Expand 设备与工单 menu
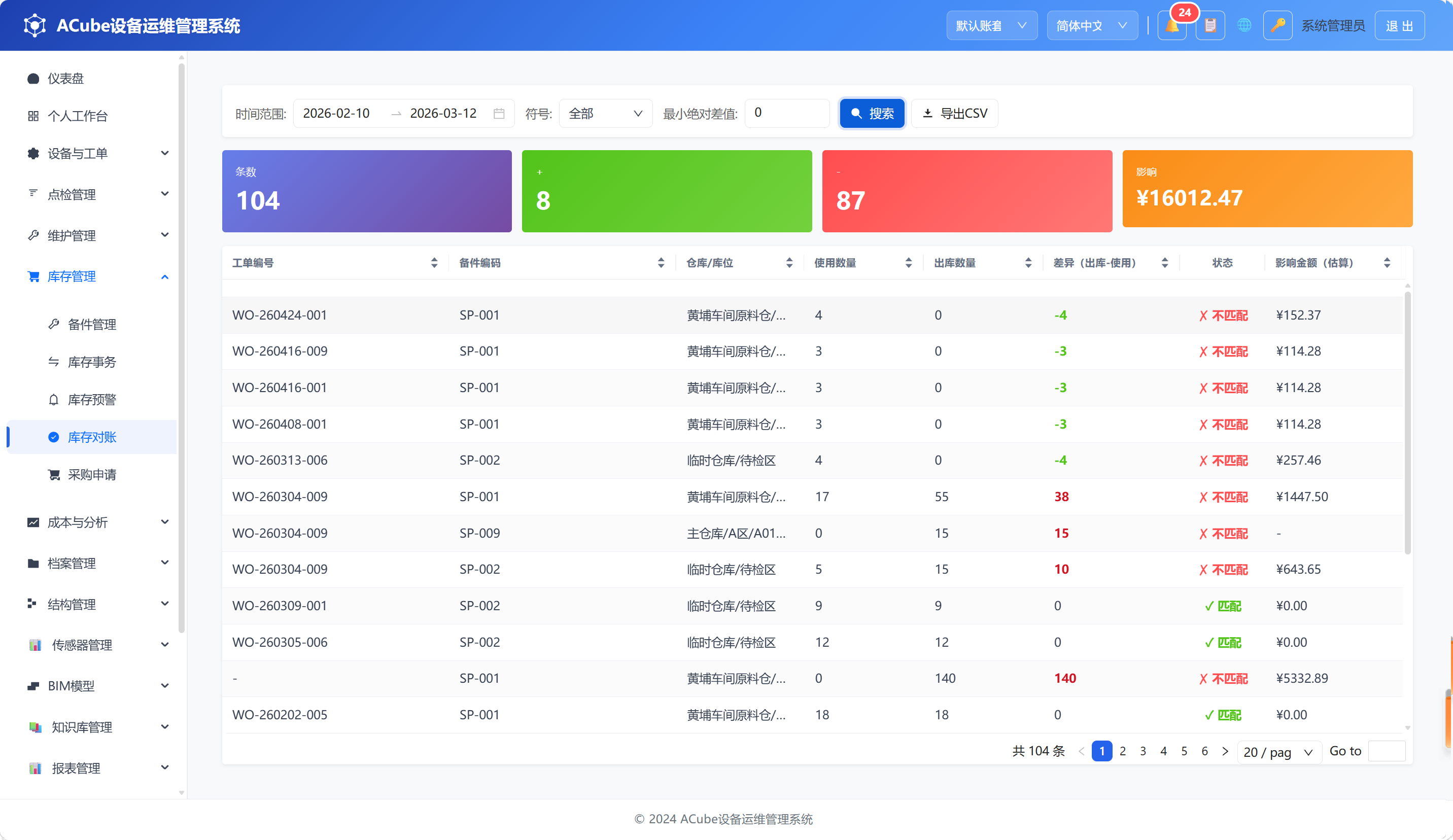 (x=92, y=153)
